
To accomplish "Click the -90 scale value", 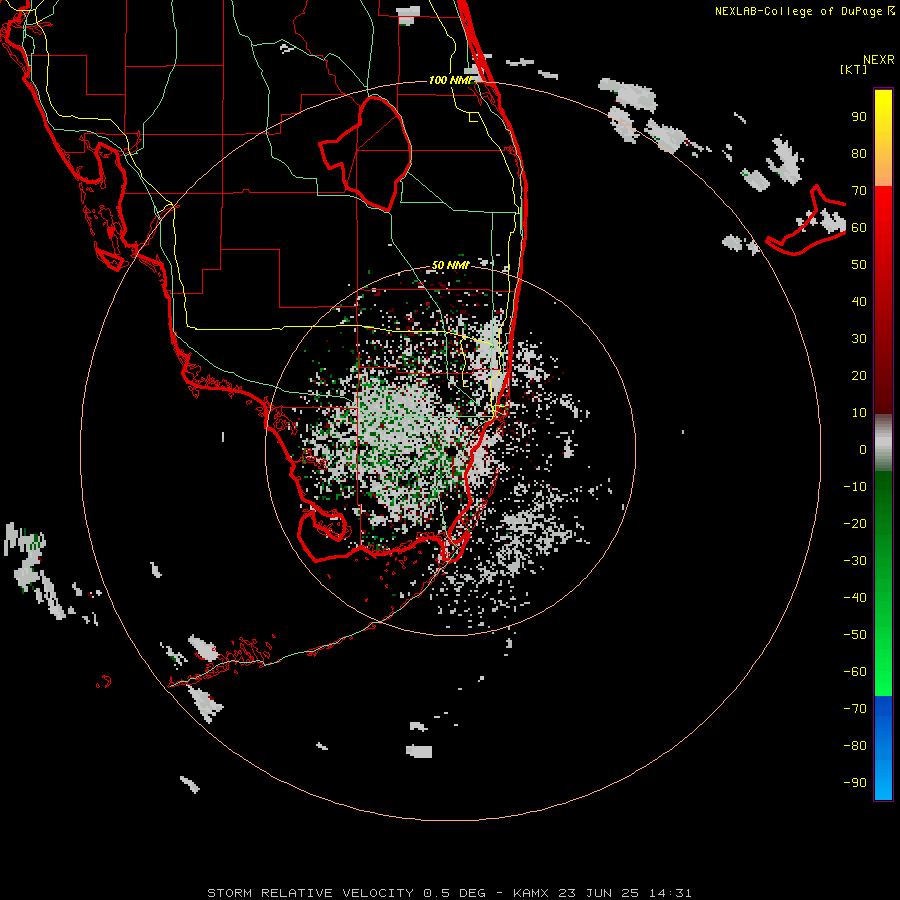I will [x=855, y=783].
